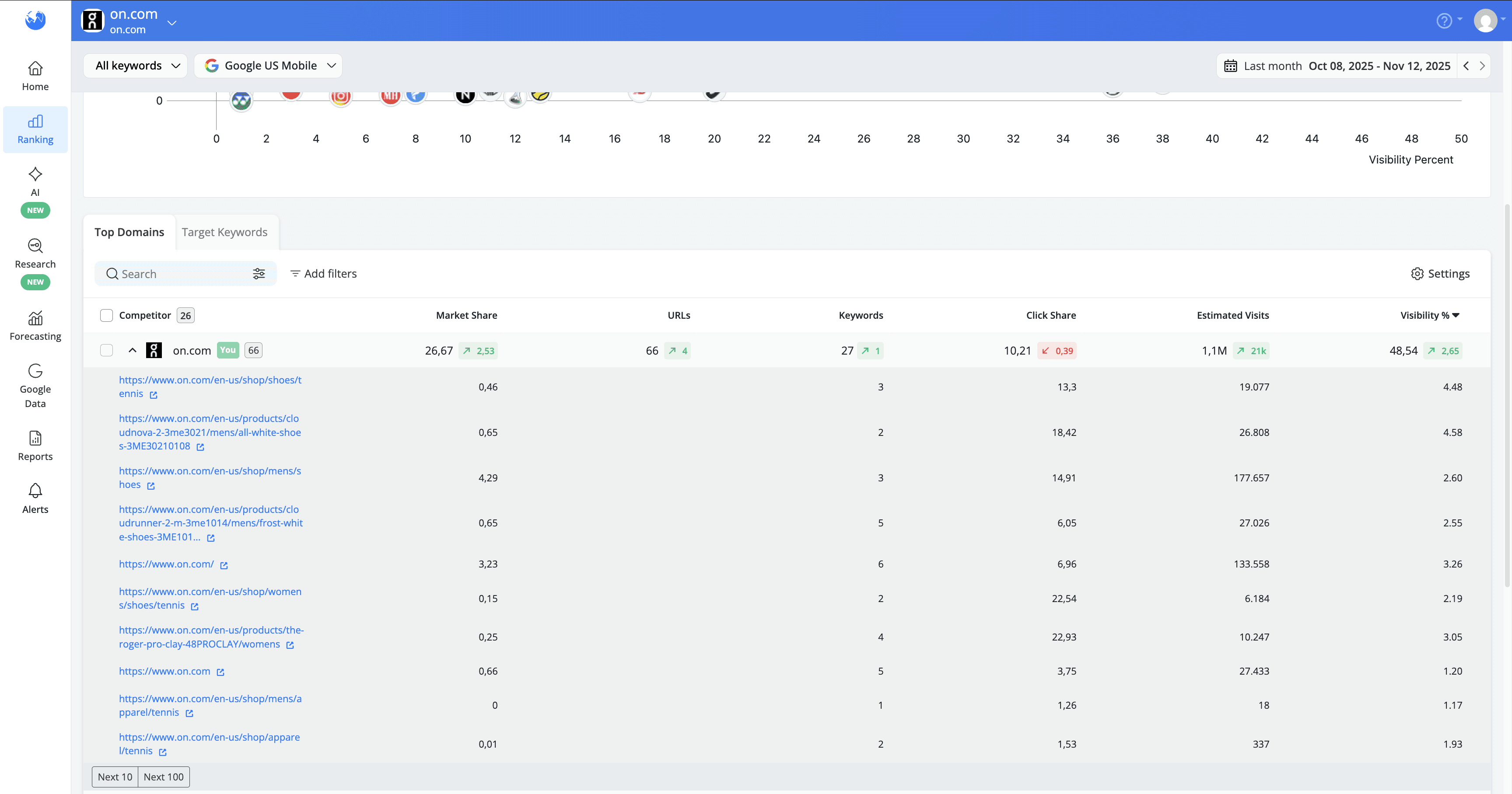Click the 66 URL count badge on on.com row
This screenshot has height=794, width=1512.
[253, 351]
